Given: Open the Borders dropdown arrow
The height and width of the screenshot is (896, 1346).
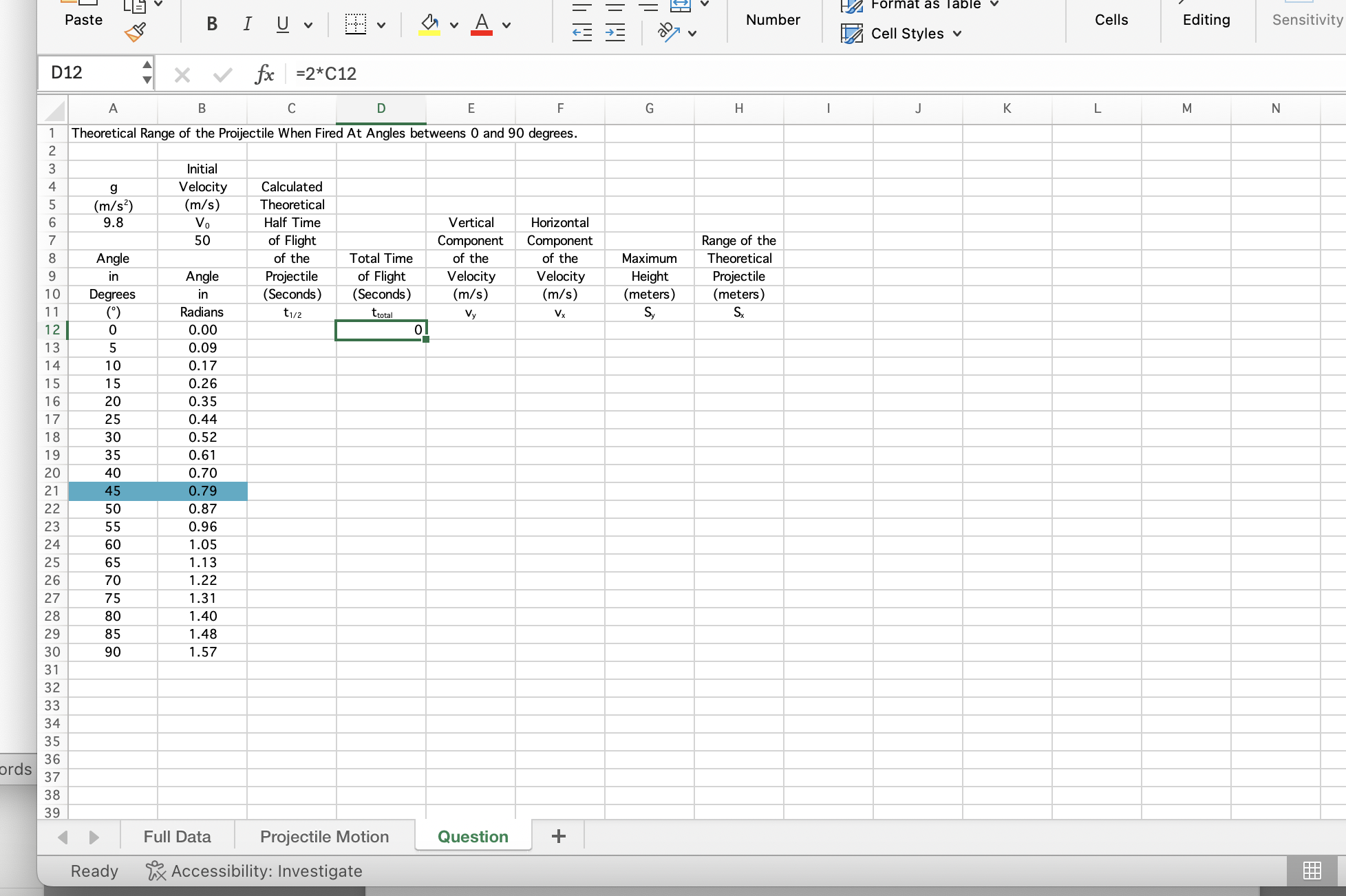Looking at the screenshot, I should click(381, 25).
